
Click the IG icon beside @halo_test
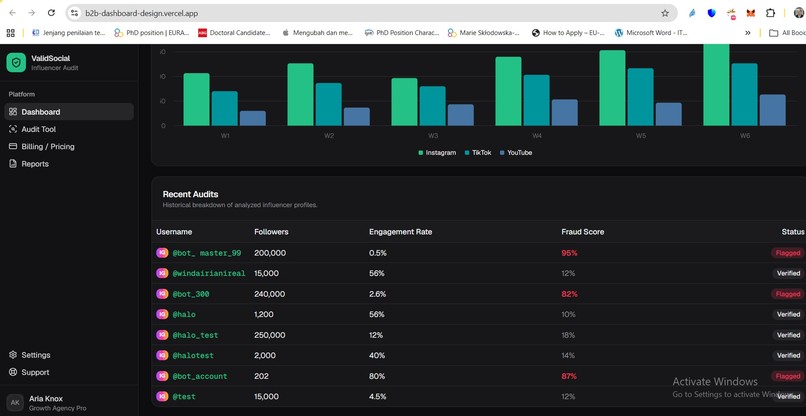[x=162, y=335]
